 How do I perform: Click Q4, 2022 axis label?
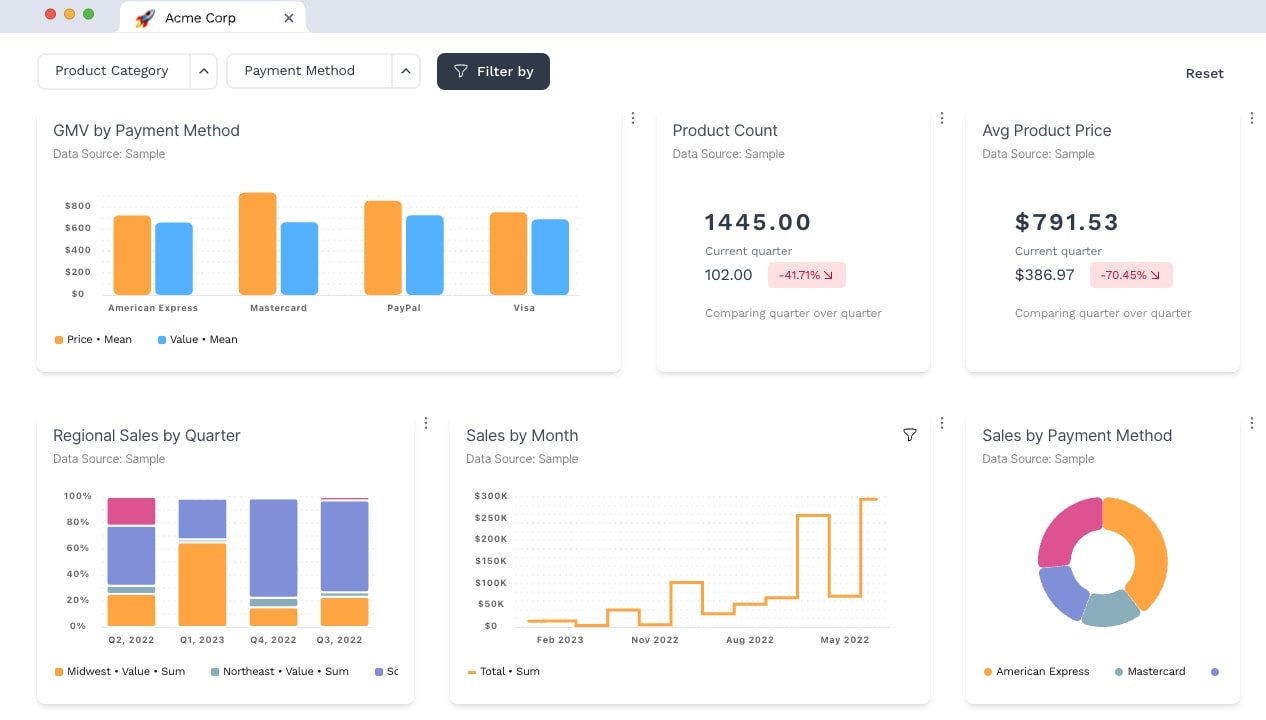(x=273, y=640)
